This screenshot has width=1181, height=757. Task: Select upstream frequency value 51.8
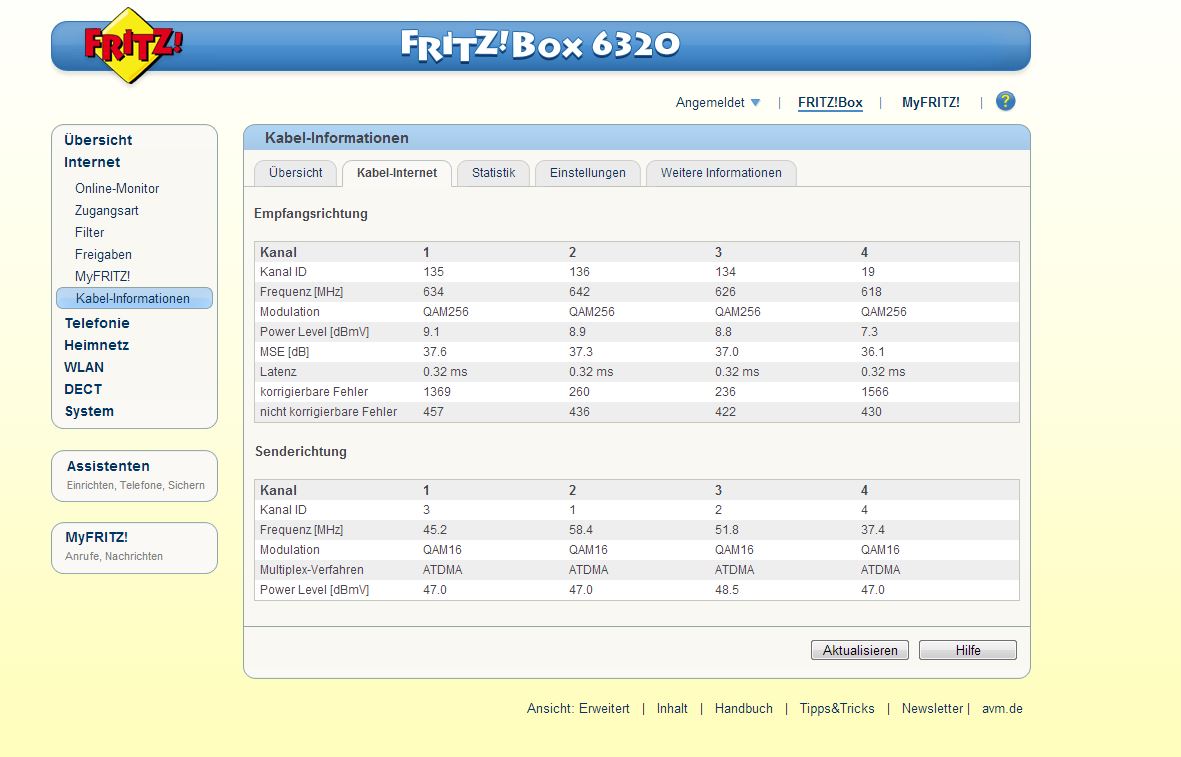click(727, 530)
